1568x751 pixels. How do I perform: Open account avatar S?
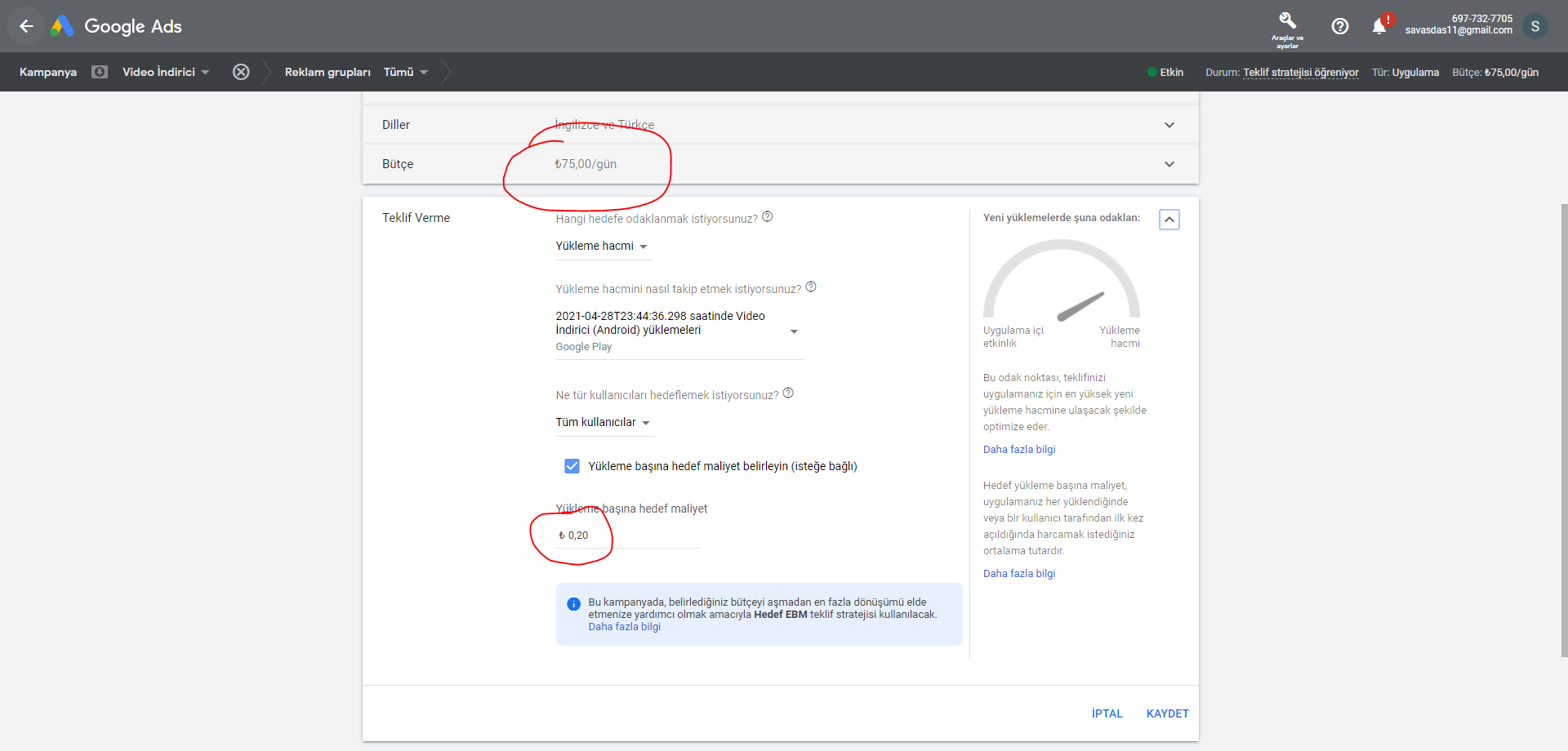pyautogui.click(x=1535, y=26)
